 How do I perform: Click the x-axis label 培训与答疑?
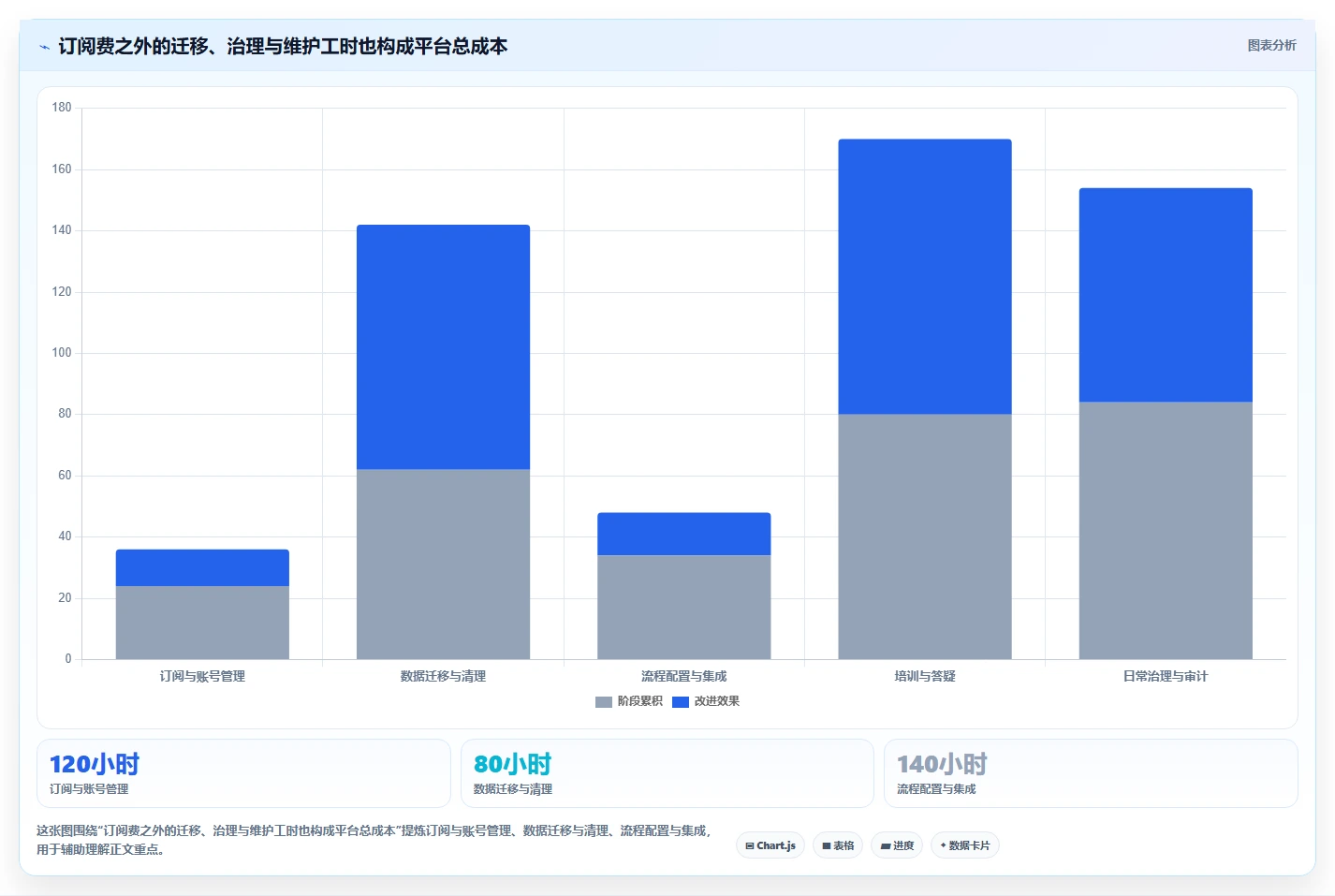tap(925, 676)
